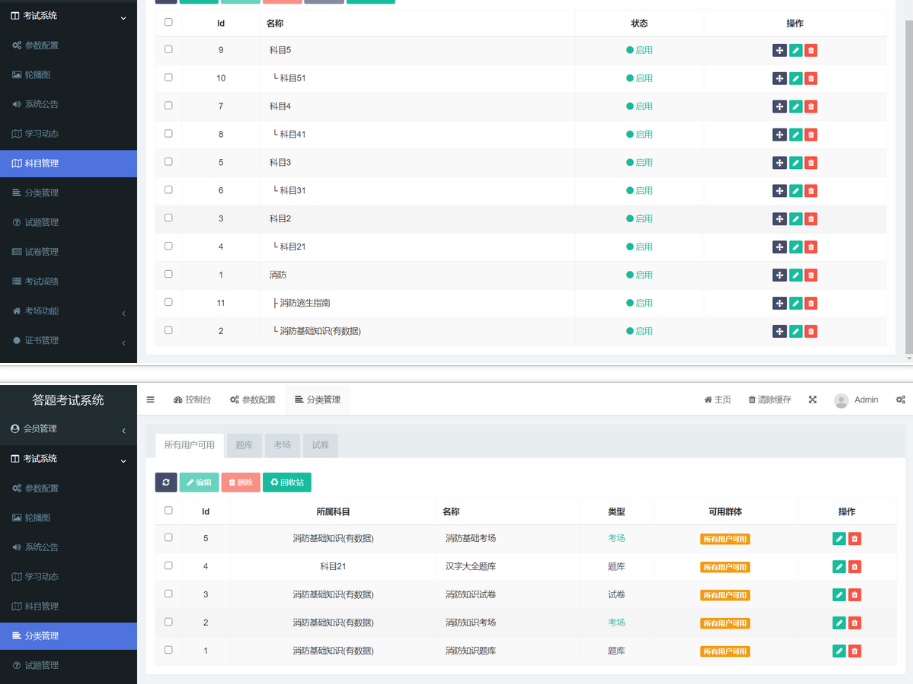Click the 所有用户可用 badge in 消防知识考场 row
Screen dimensions: 913x684
pos(725,623)
